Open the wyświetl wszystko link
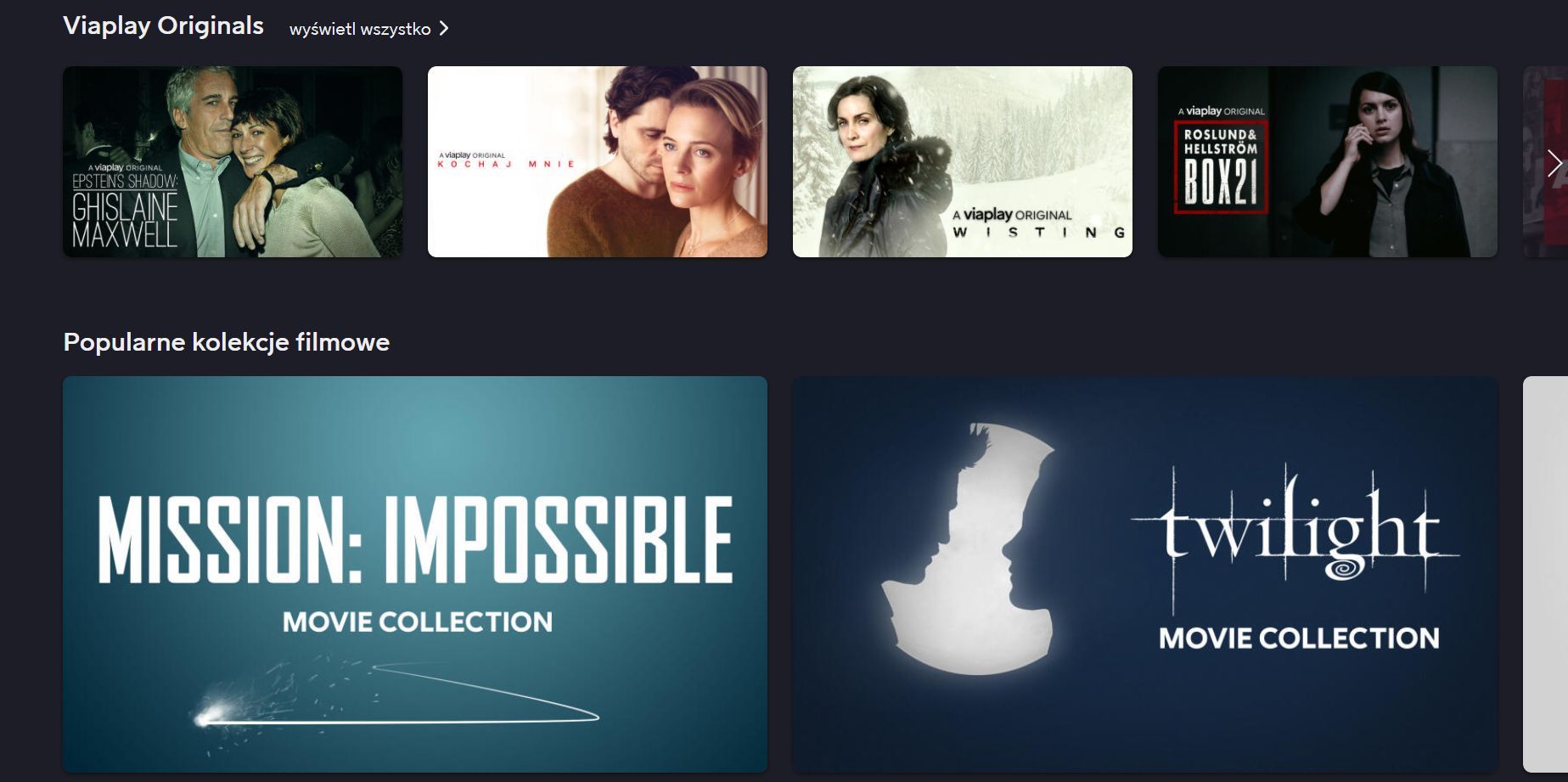 (x=369, y=29)
